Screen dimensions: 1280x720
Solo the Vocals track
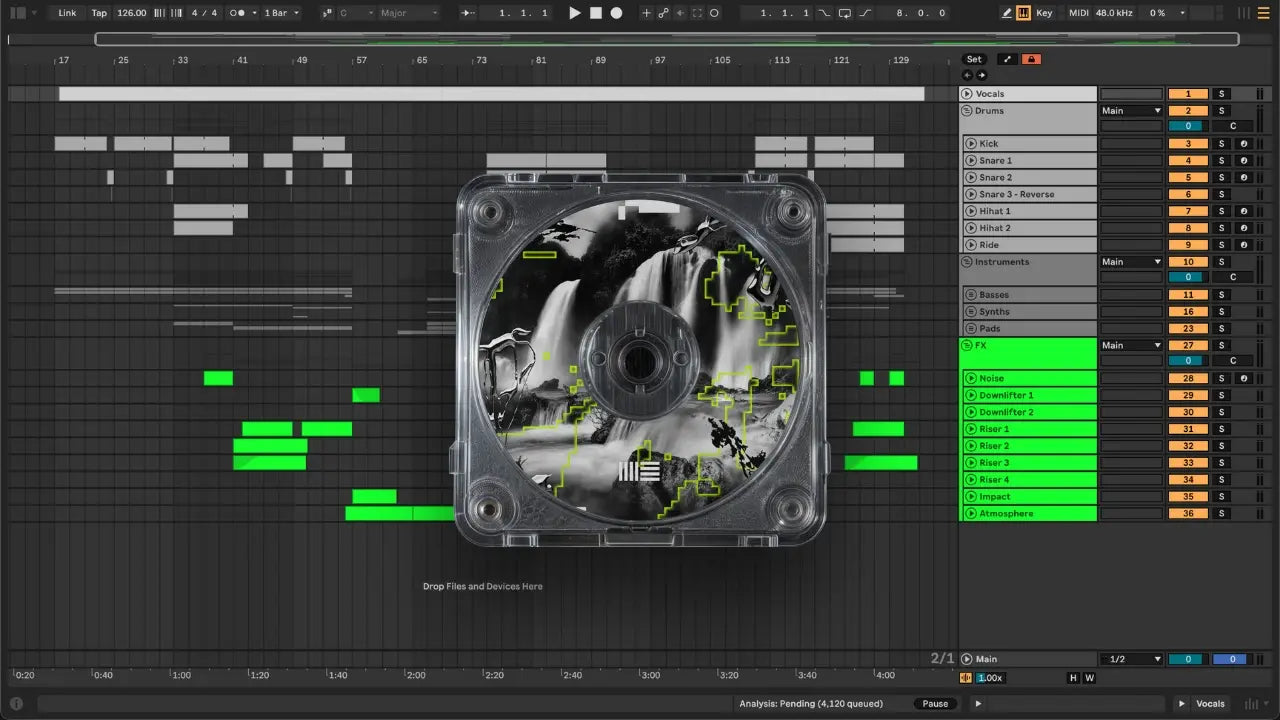[1220, 94]
